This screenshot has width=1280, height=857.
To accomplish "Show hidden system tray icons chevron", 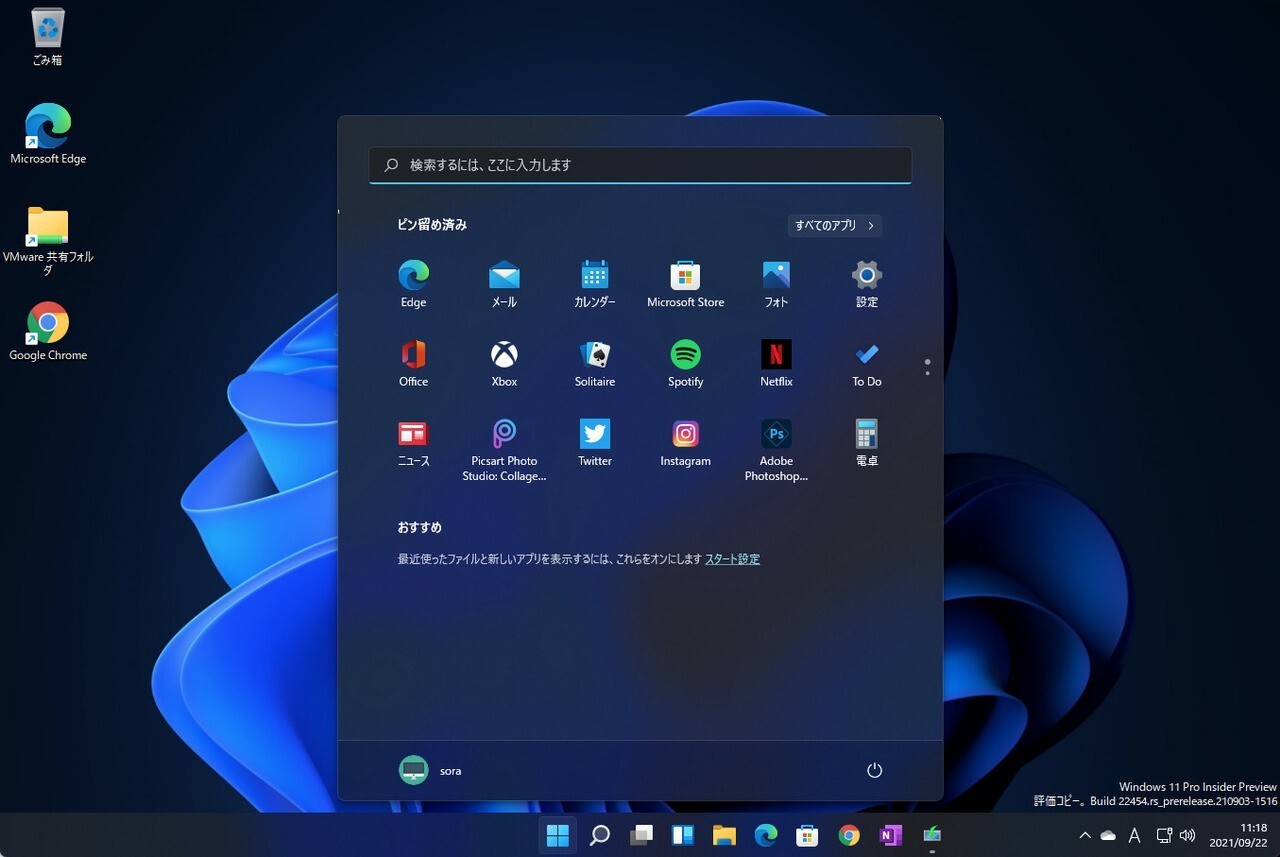I will pyautogui.click(x=1085, y=835).
